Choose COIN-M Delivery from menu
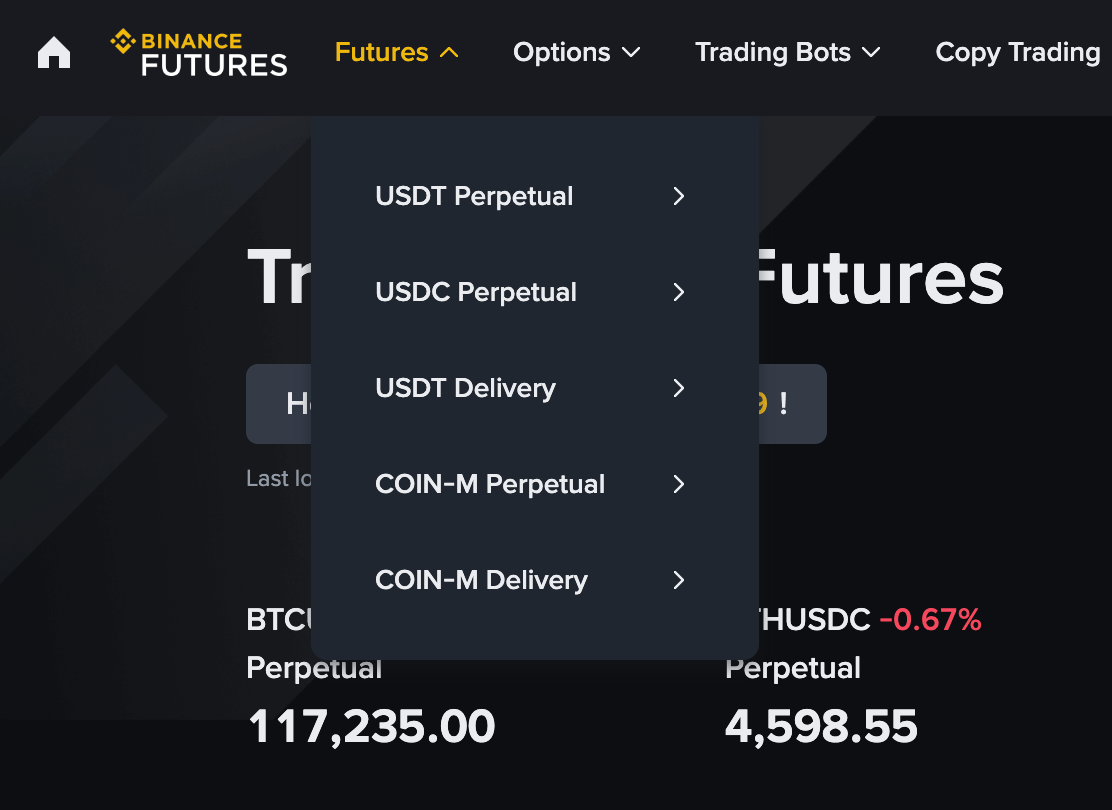 [x=481, y=580]
